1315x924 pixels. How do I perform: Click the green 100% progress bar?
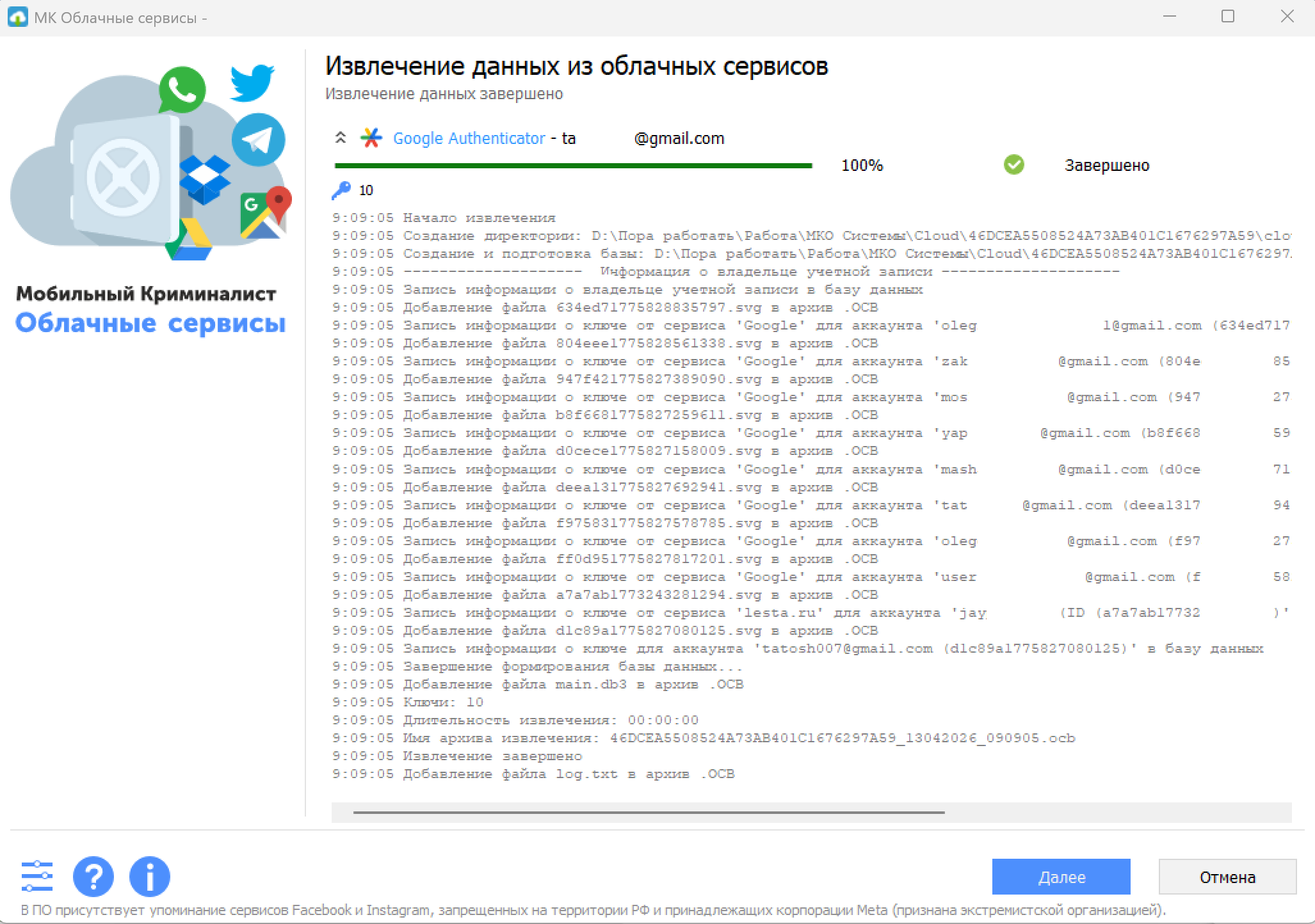tap(573, 166)
